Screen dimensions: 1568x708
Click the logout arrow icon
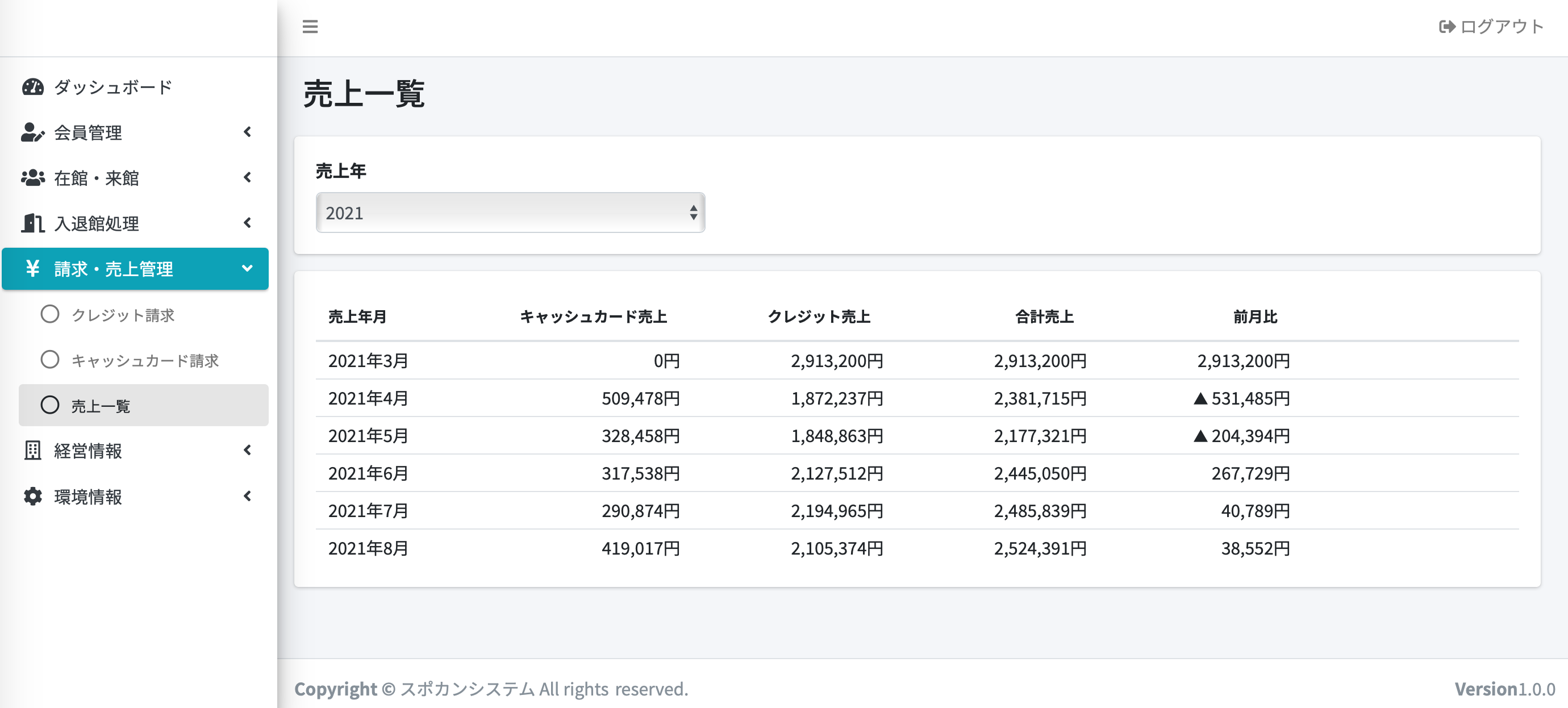[1446, 27]
